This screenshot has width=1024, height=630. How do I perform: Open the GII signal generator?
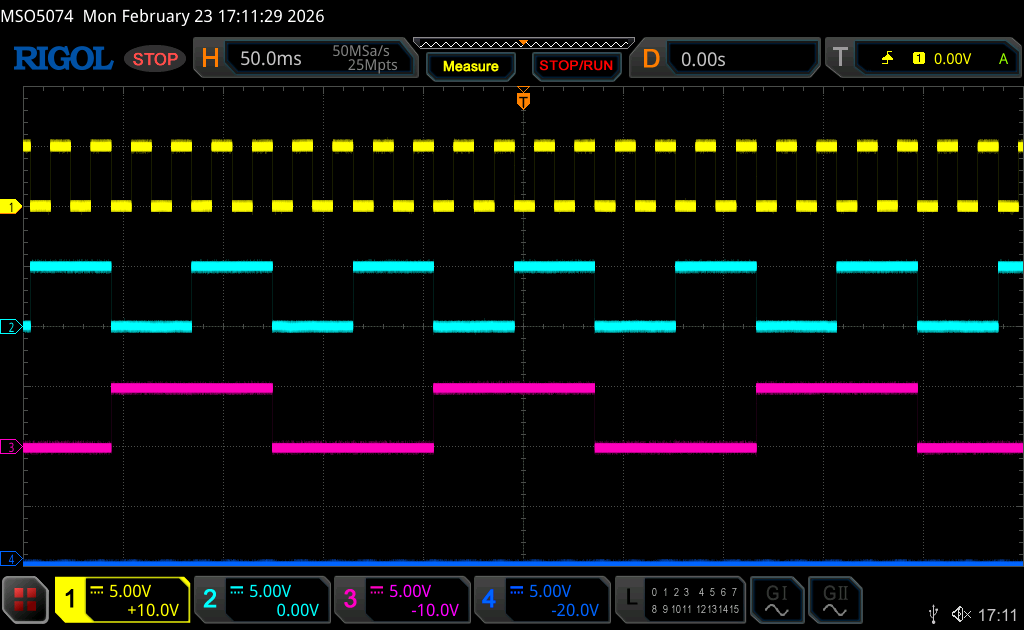click(x=834, y=599)
